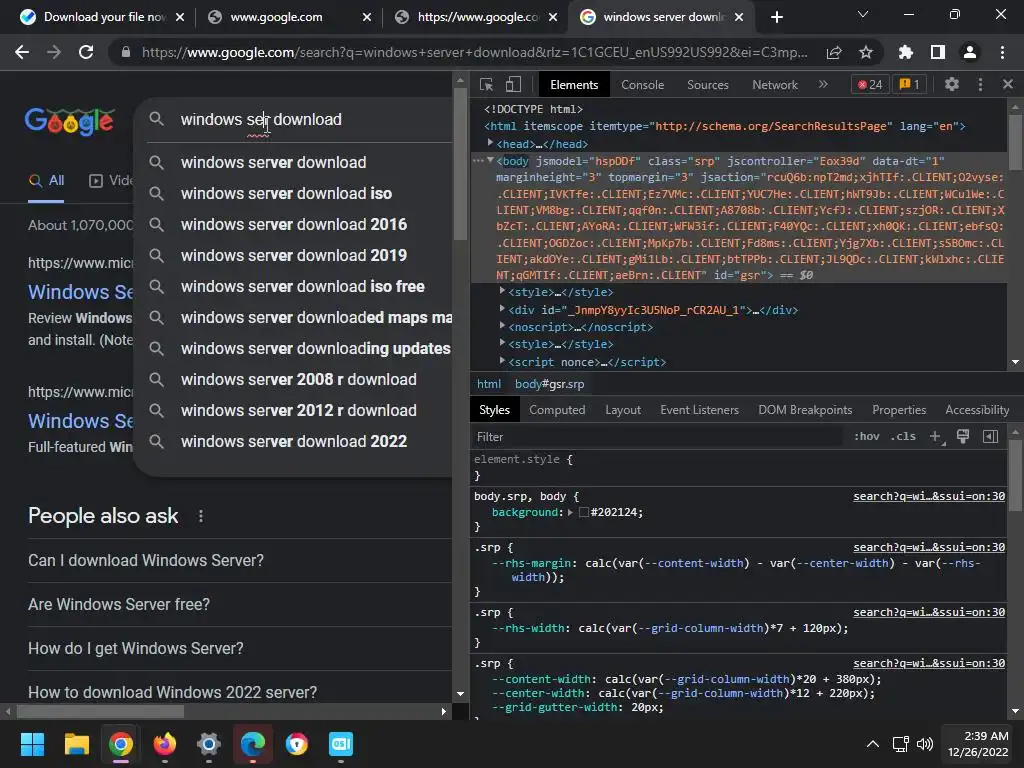Image resolution: width=1024 pixels, height=768 pixels.
Task: Open DevTools settings gear
Action: click(x=952, y=84)
